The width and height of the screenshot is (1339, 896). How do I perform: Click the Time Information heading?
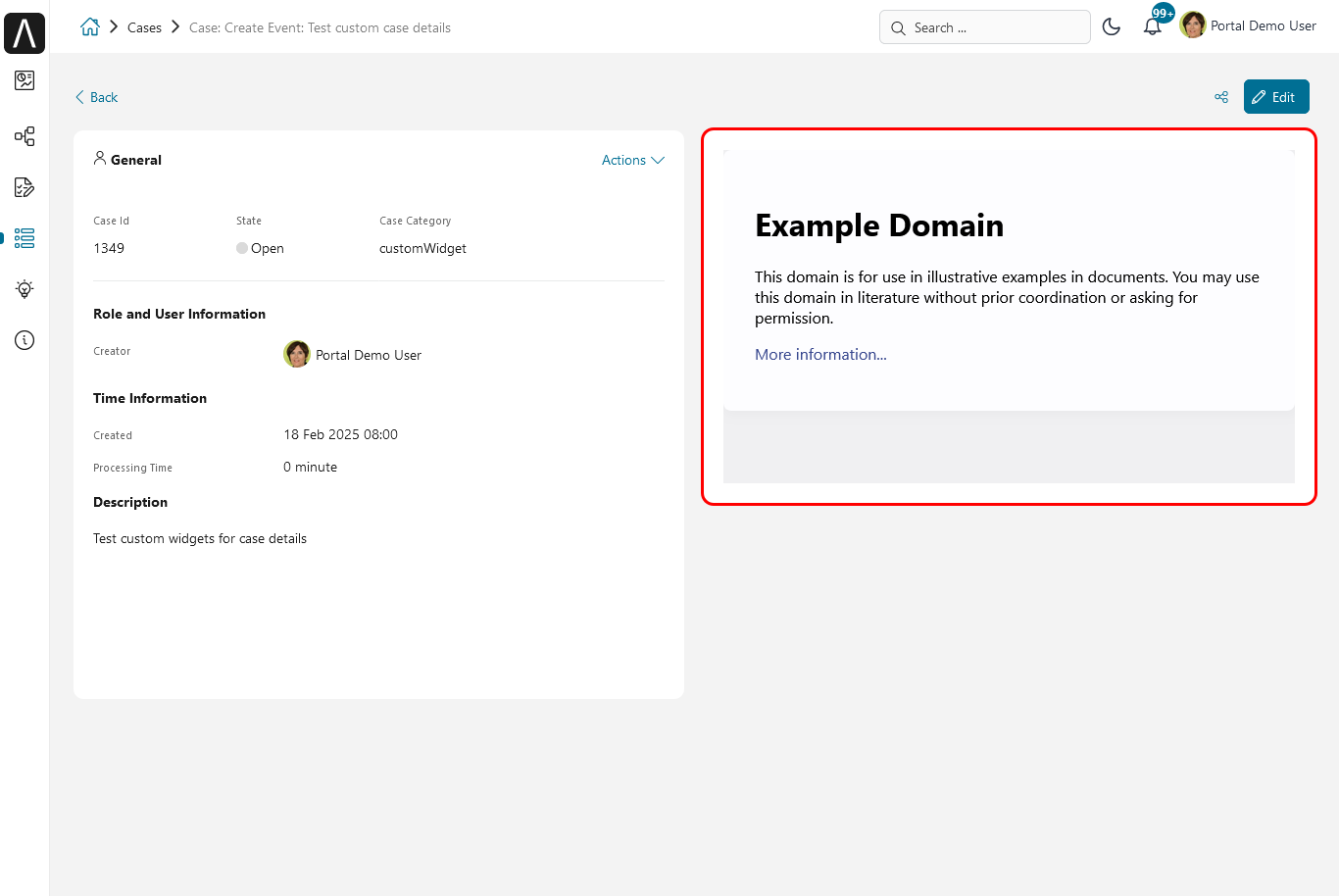[x=150, y=398]
